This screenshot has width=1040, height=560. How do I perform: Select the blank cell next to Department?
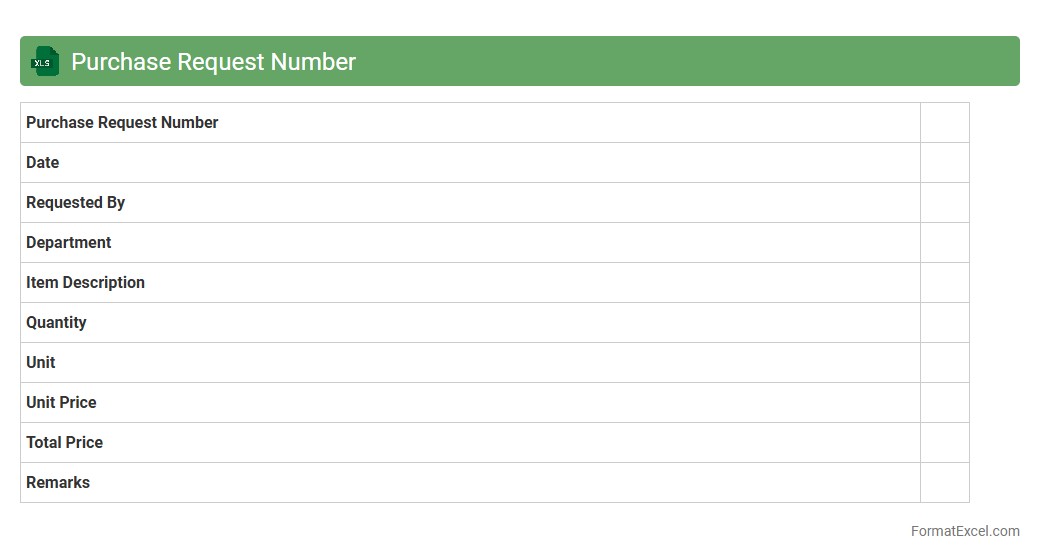(x=944, y=242)
